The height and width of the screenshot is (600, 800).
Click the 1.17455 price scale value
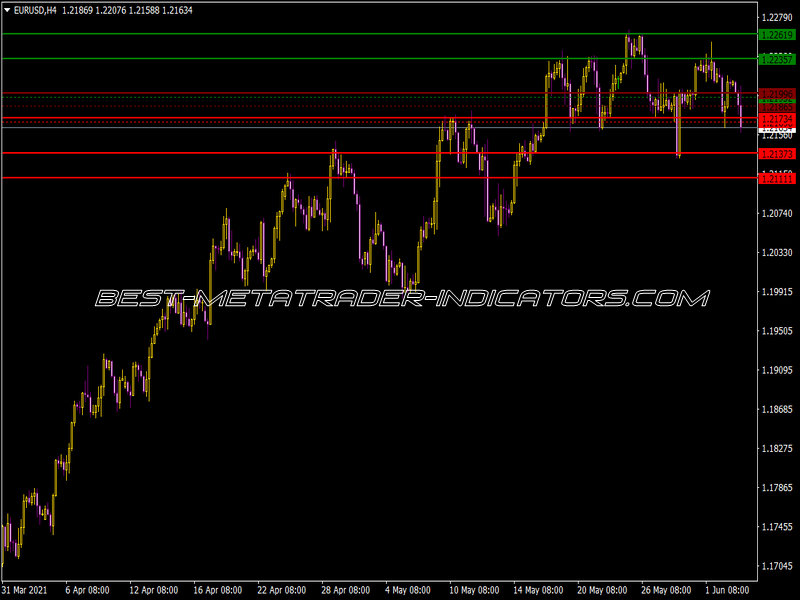tap(777, 527)
